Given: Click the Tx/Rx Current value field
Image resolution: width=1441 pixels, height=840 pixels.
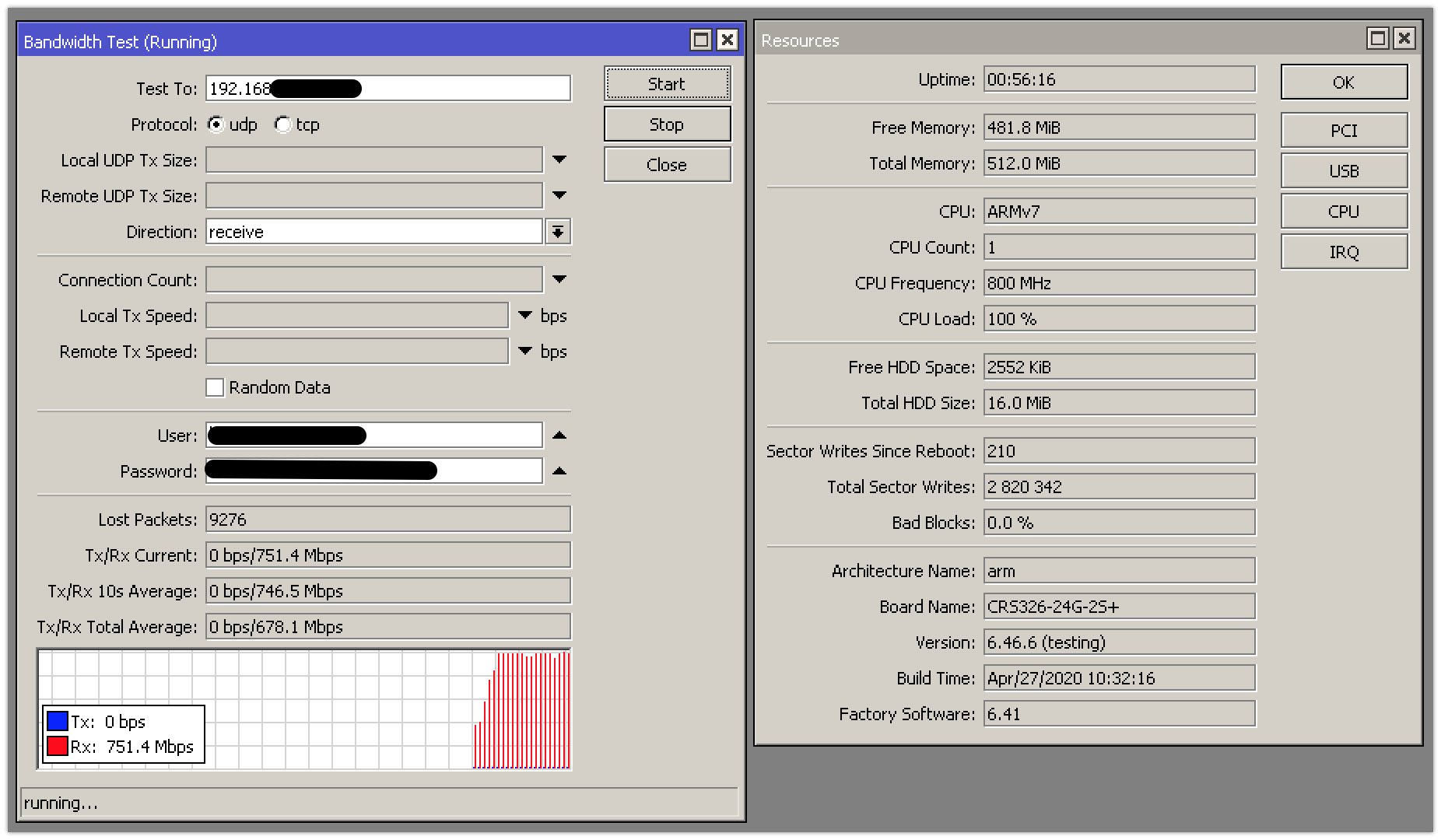Looking at the screenshot, I should click(388, 555).
